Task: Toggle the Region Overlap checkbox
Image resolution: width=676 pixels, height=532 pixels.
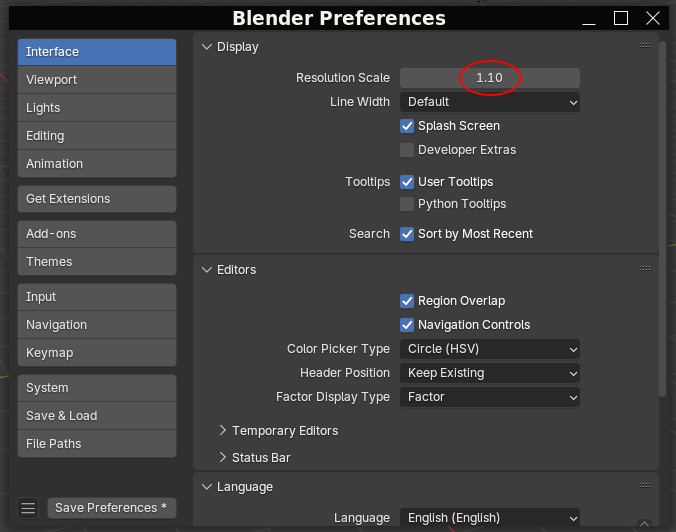Action: pyautogui.click(x=407, y=301)
